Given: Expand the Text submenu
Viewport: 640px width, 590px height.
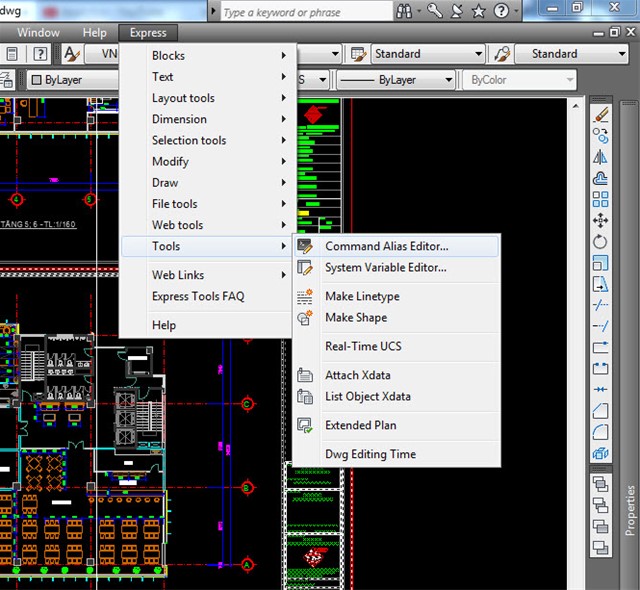Looking at the screenshot, I should click(209, 77).
